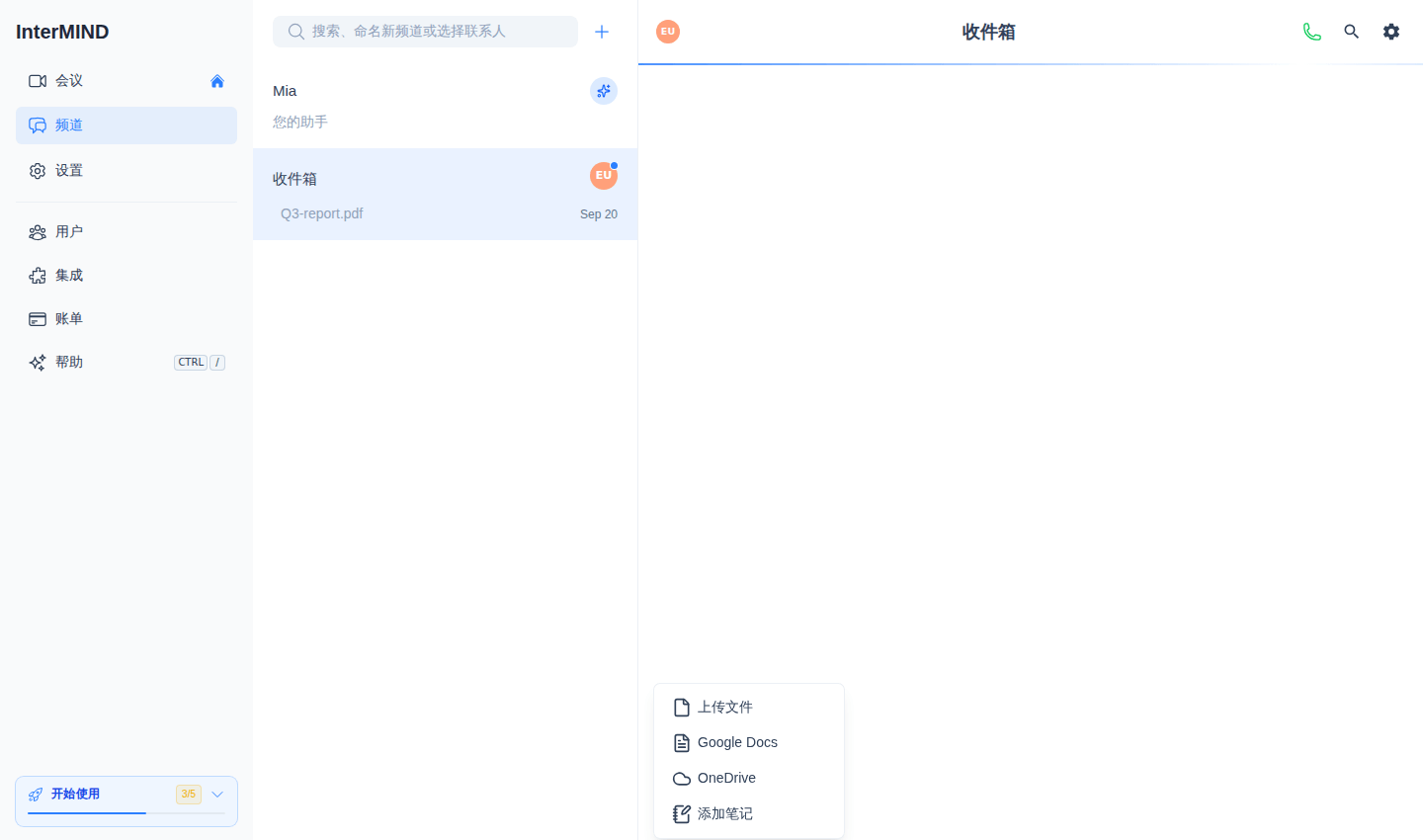Click the search field for channels or contacts
The height and width of the screenshot is (840, 1423).
point(425,32)
